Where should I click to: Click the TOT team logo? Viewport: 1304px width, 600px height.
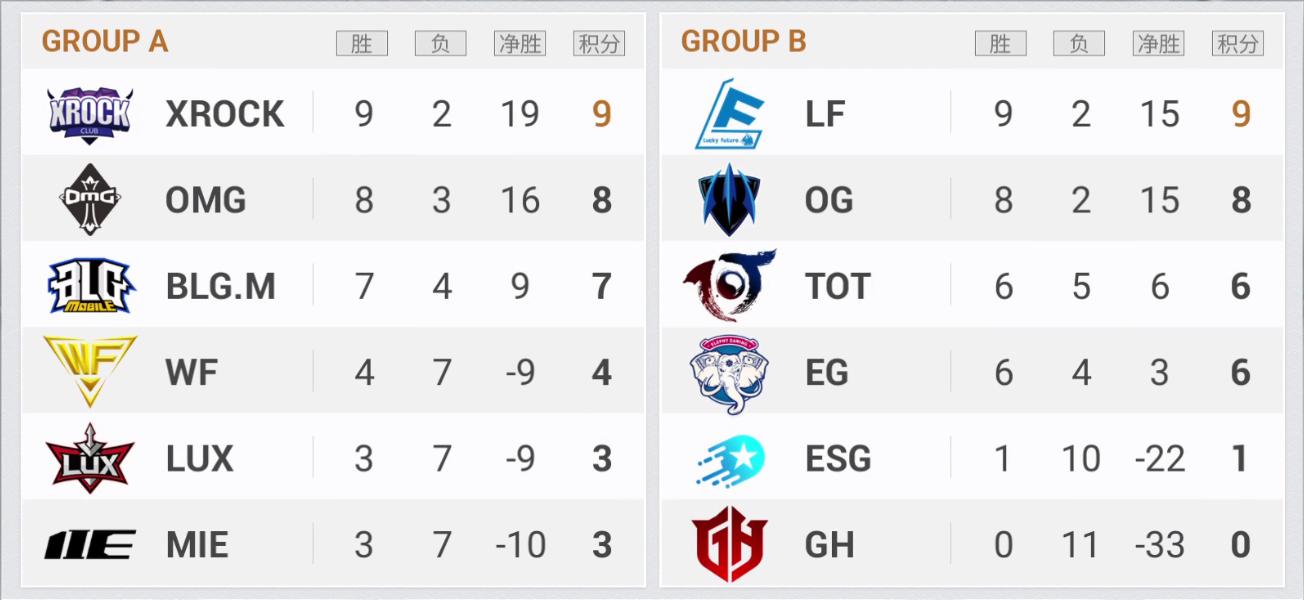[x=730, y=286]
